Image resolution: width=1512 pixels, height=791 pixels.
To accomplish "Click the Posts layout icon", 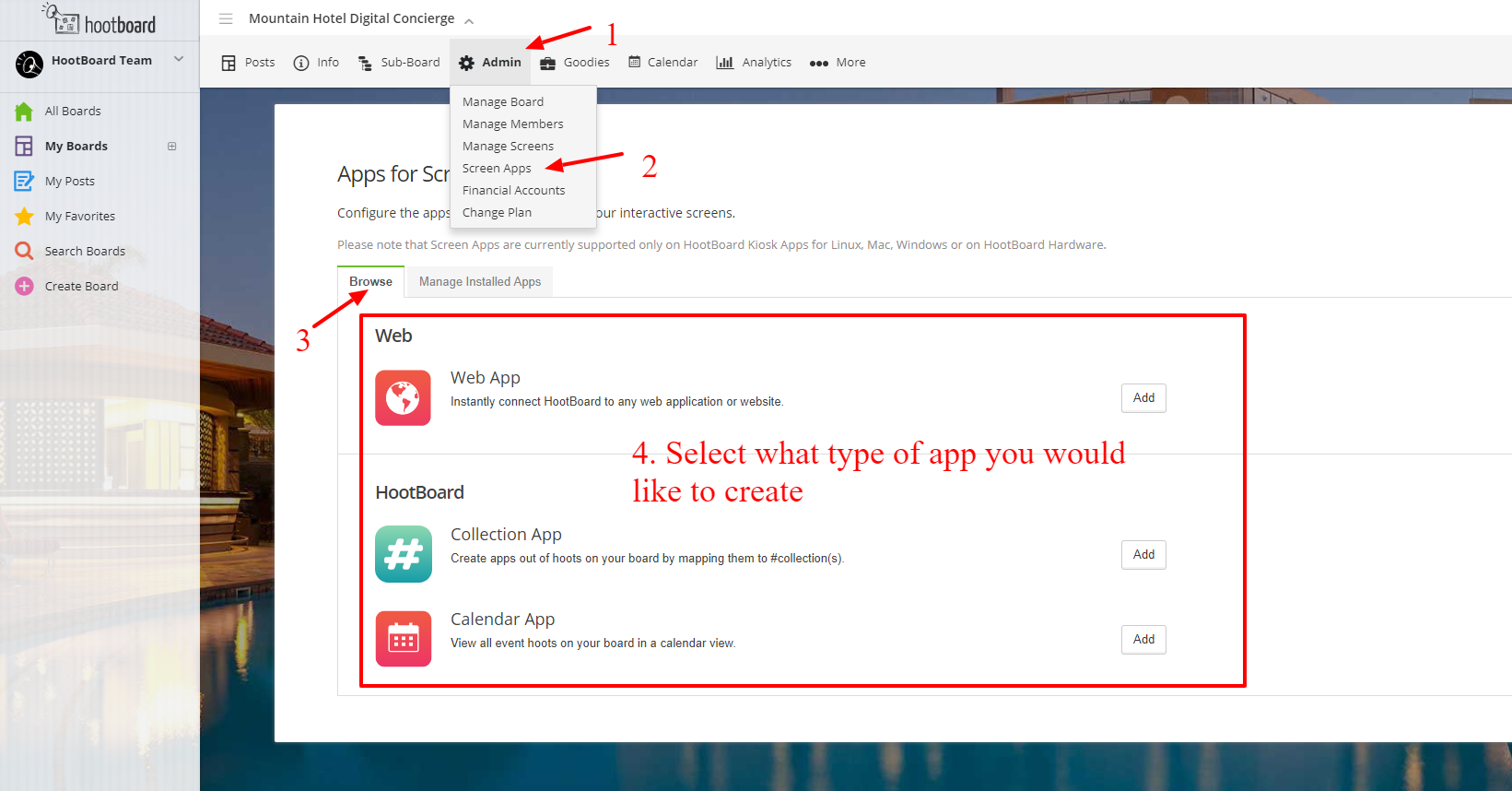I will pos(229,63).
